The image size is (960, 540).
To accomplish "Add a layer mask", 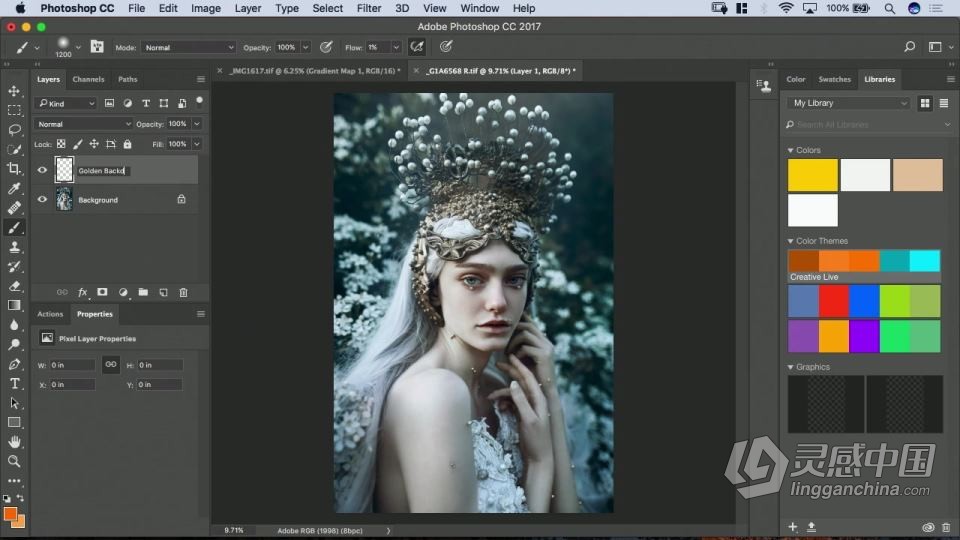I will coord(102,293).
